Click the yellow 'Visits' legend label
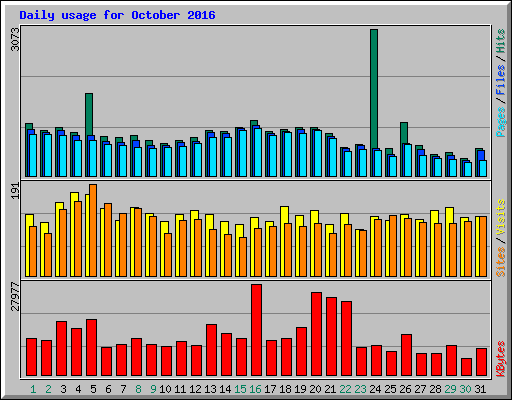 point(501,218)
